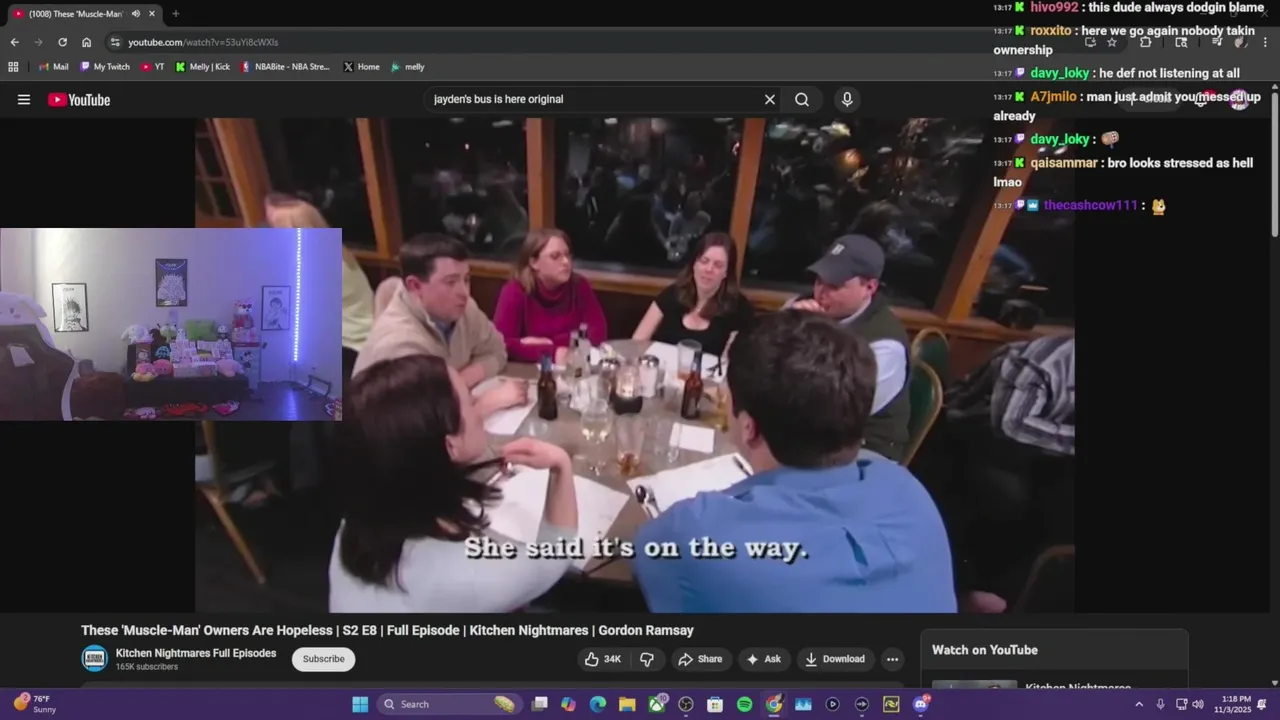Open the notification bell in the tray
This screenshot has height=720, width=1280.
pos(1262,704)
